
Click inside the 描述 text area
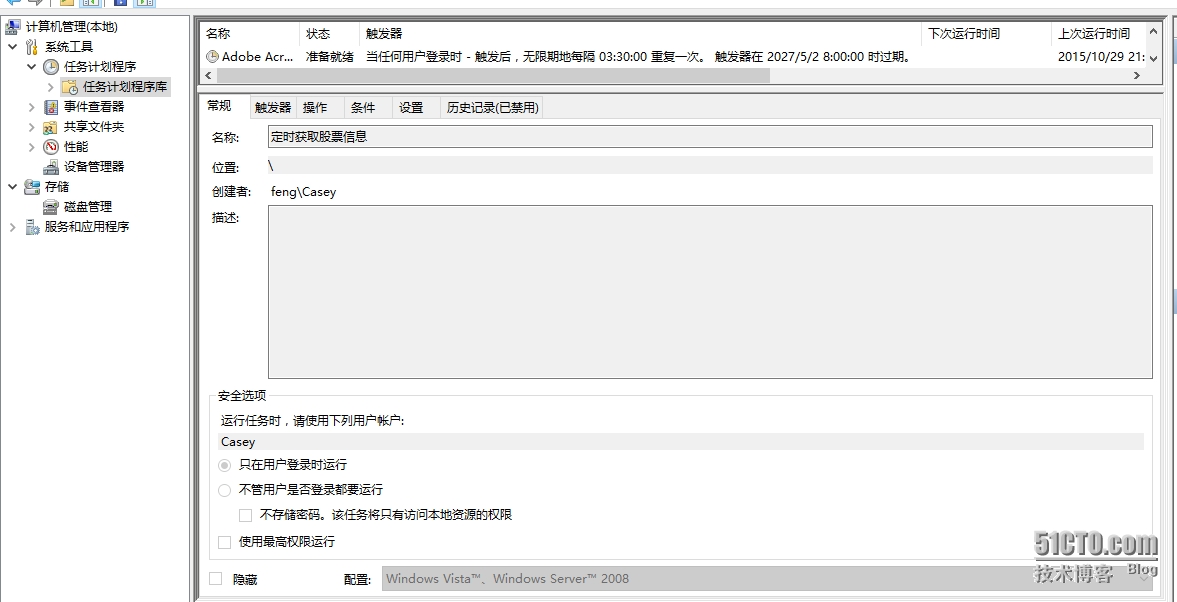click(710, 292)
